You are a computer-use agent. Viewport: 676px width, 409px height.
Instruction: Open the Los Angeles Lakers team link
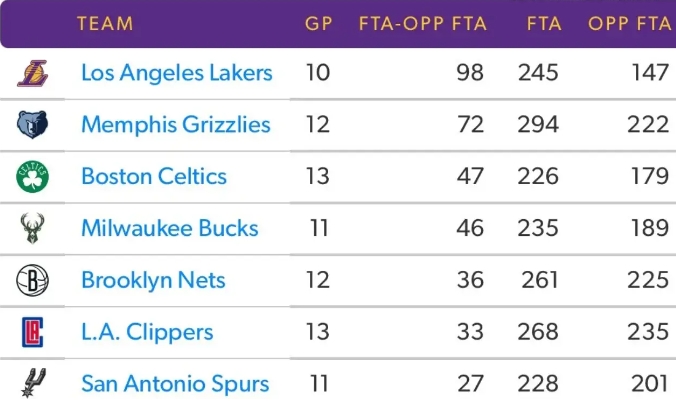(x=176, y=73)
